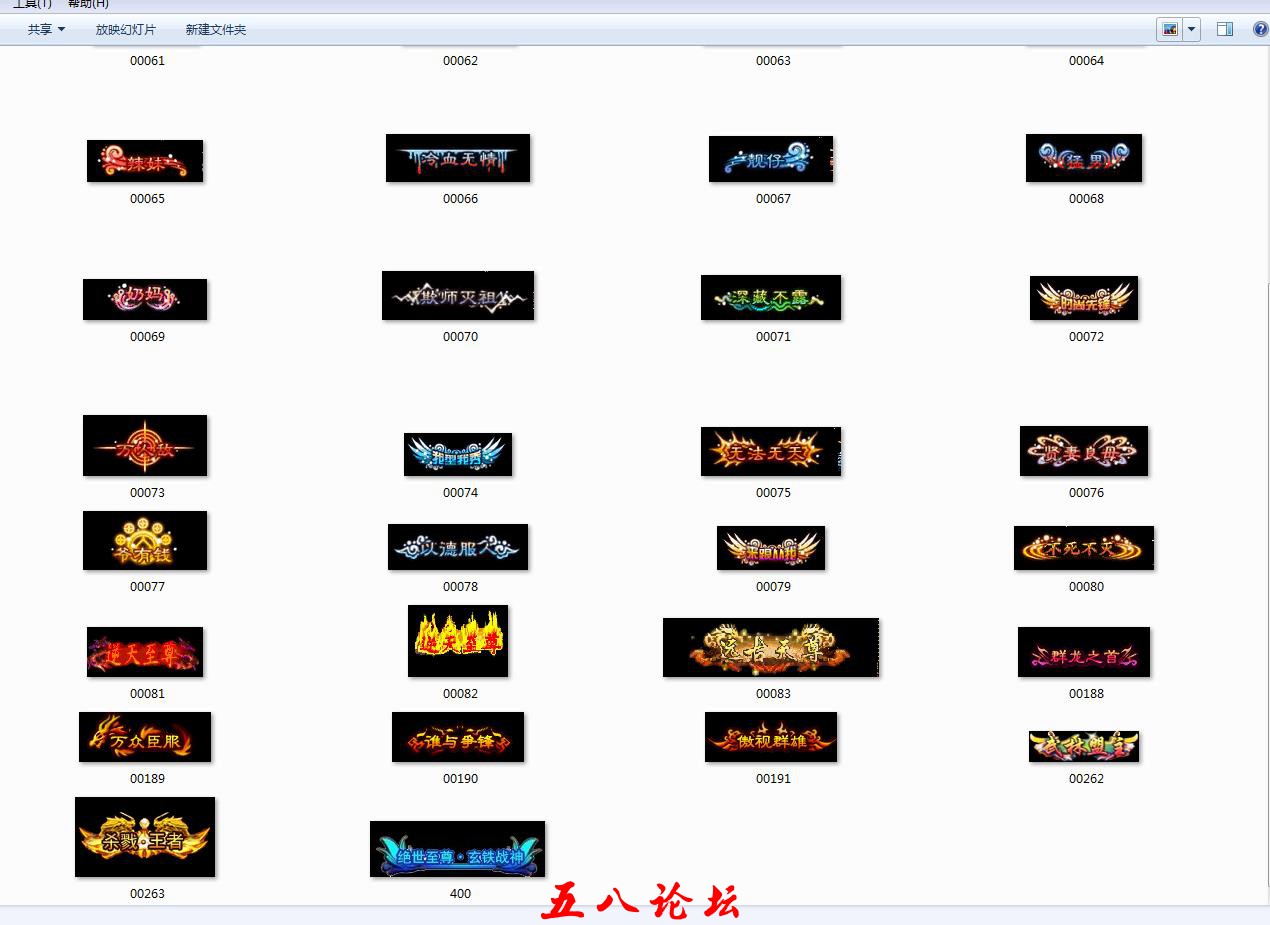
Task: Select image 00070 thumbnail
Action: pyautogui.click(x=458, y=295)
